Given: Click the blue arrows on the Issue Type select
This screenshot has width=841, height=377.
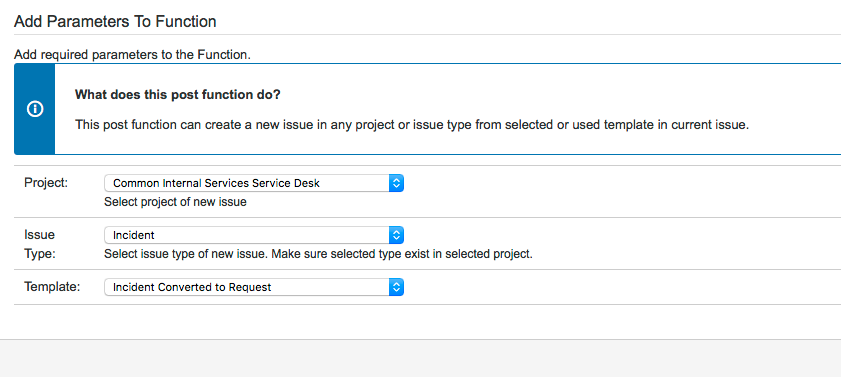Looking at the screenshot, I should coord(396,235).
